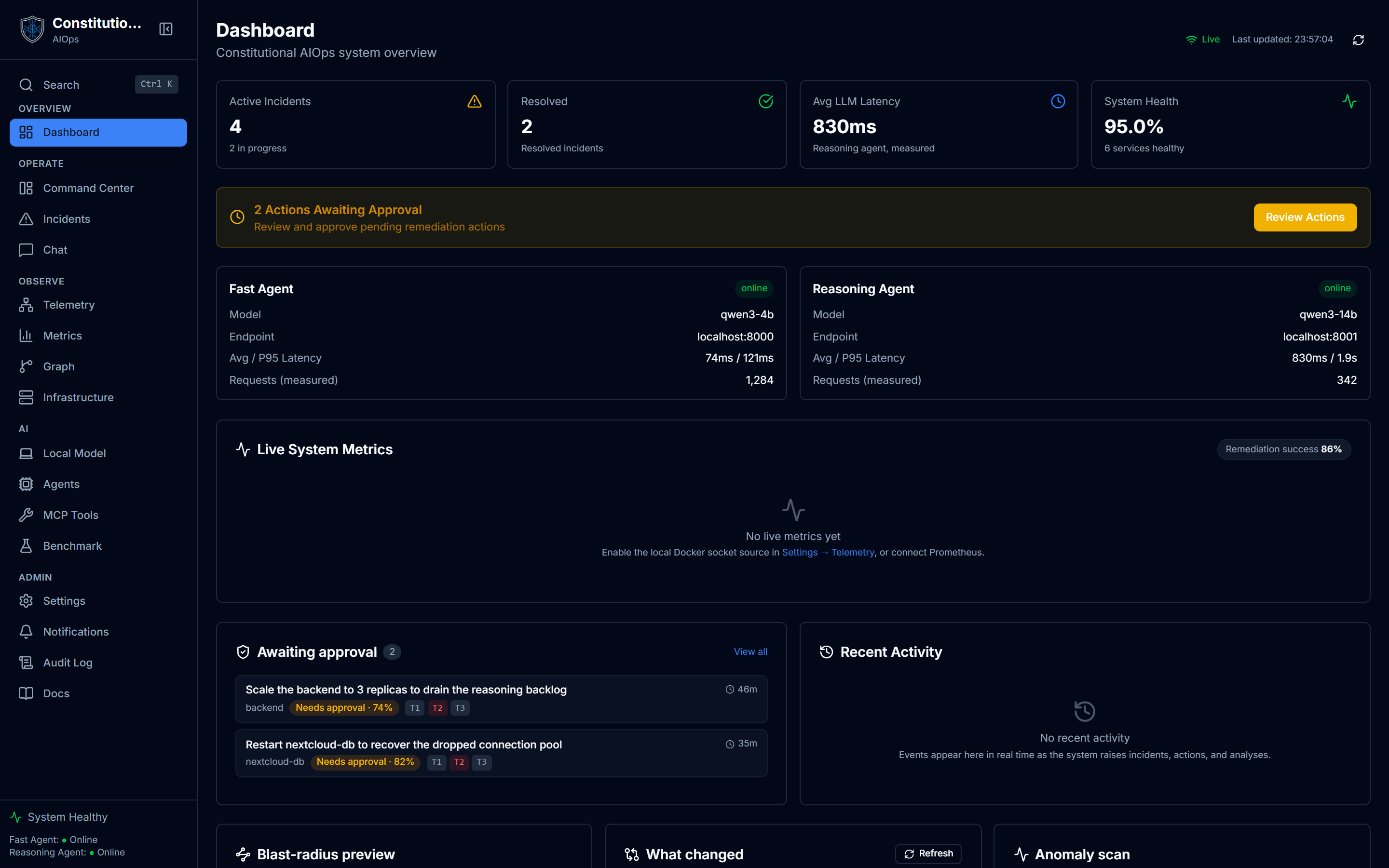The height and width of the screenshot is (868, 1389).
Task: Open the Scale the backend to 3 replicas action
Action: click(501, 699)
